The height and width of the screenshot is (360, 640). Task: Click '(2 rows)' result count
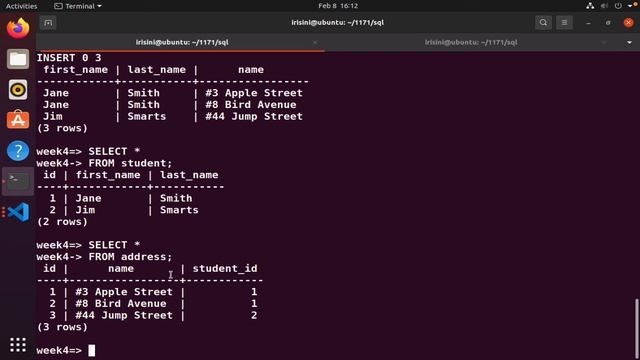pyautogui.click(x=62, y=222)
